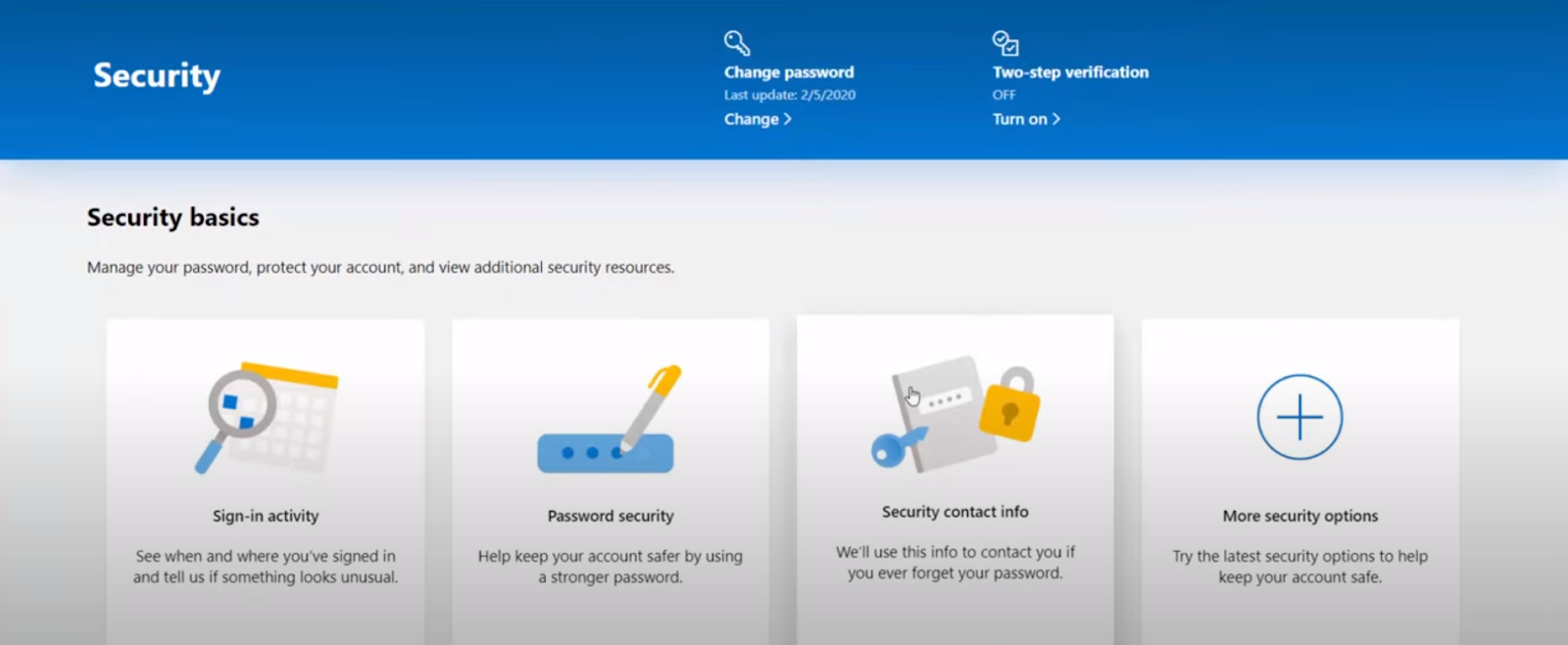This screenshot has height=645, width=1568.
Task: Open the Change password link
Action: (757, 119)
